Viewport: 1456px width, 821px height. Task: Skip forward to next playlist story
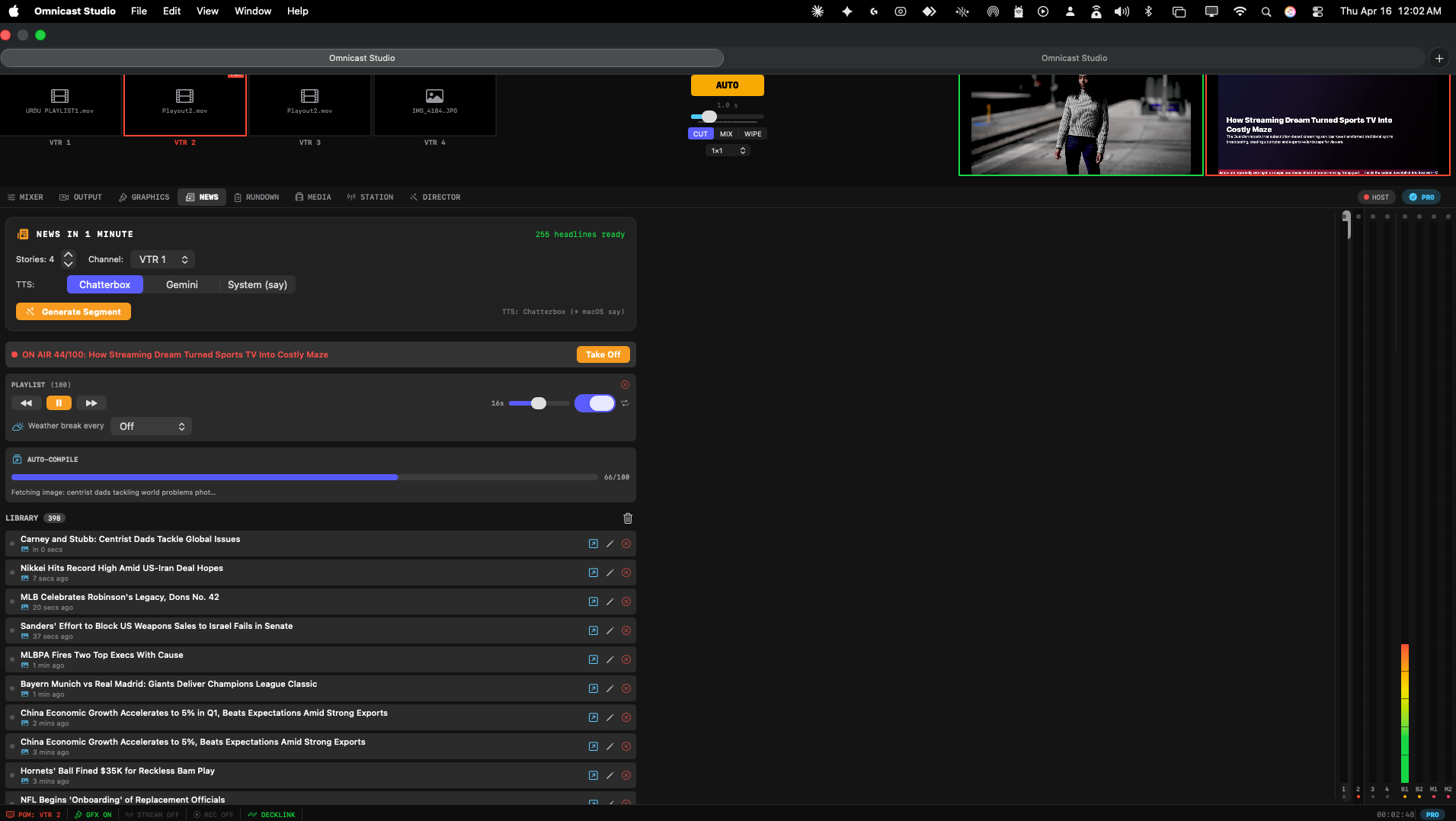[x=91, y=403]
